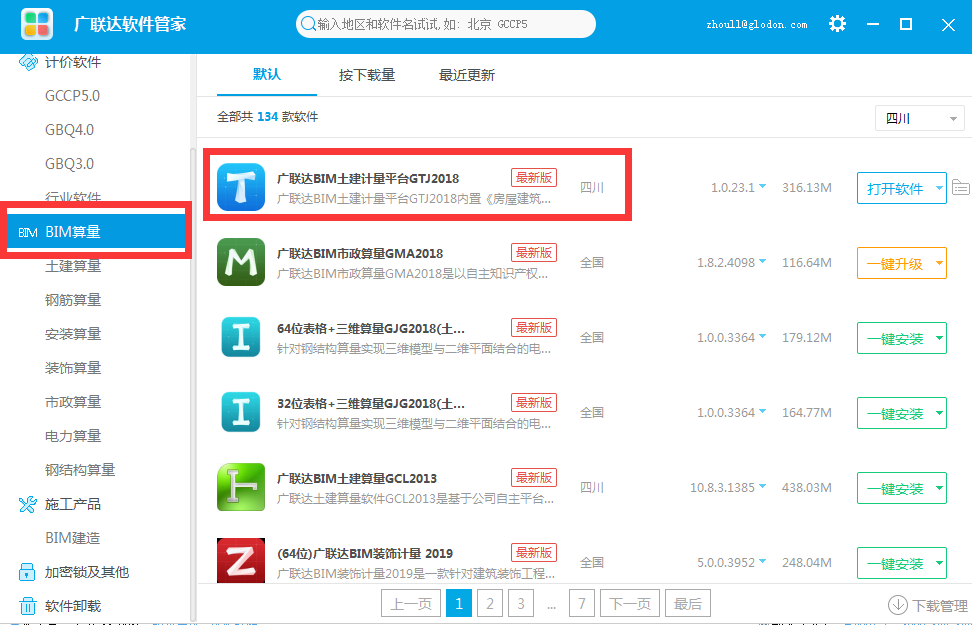Open GBQ4.0 in sidebar

(69, 130)
